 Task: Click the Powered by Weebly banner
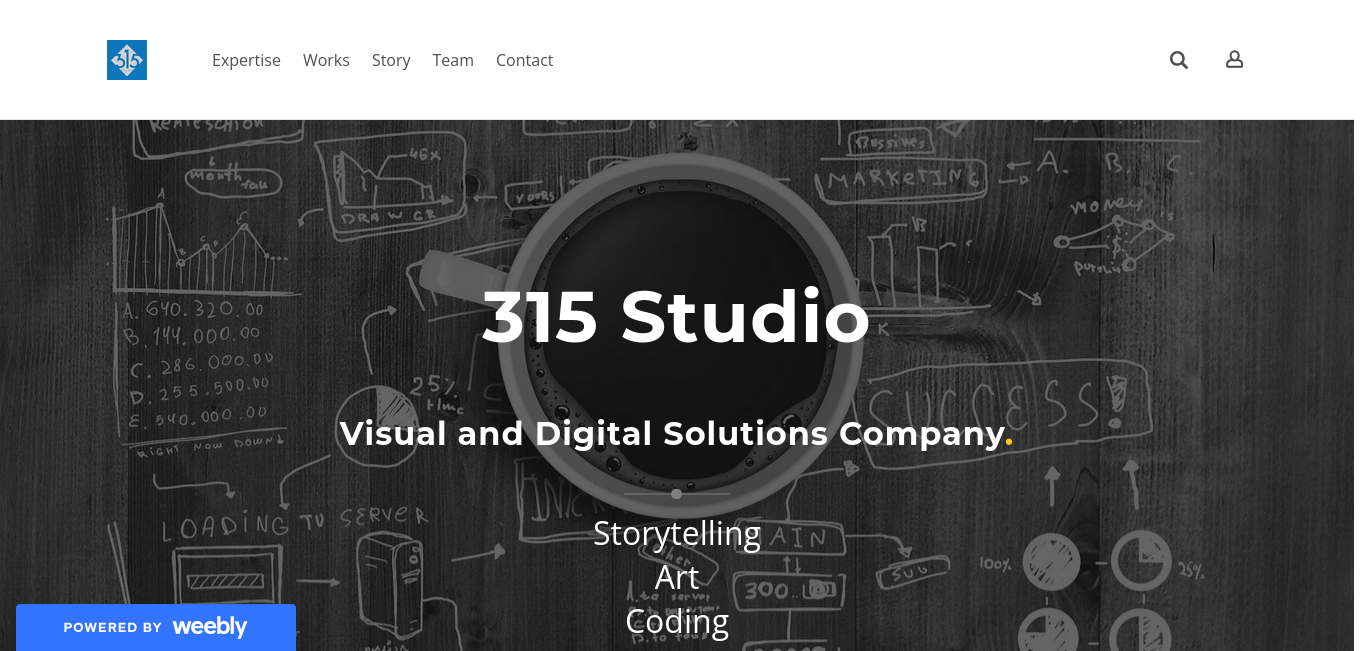point(156,627)
